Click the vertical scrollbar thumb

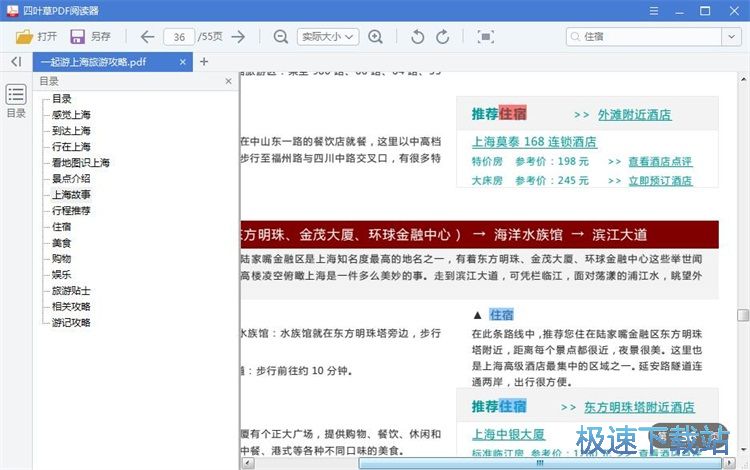(743, 315)
